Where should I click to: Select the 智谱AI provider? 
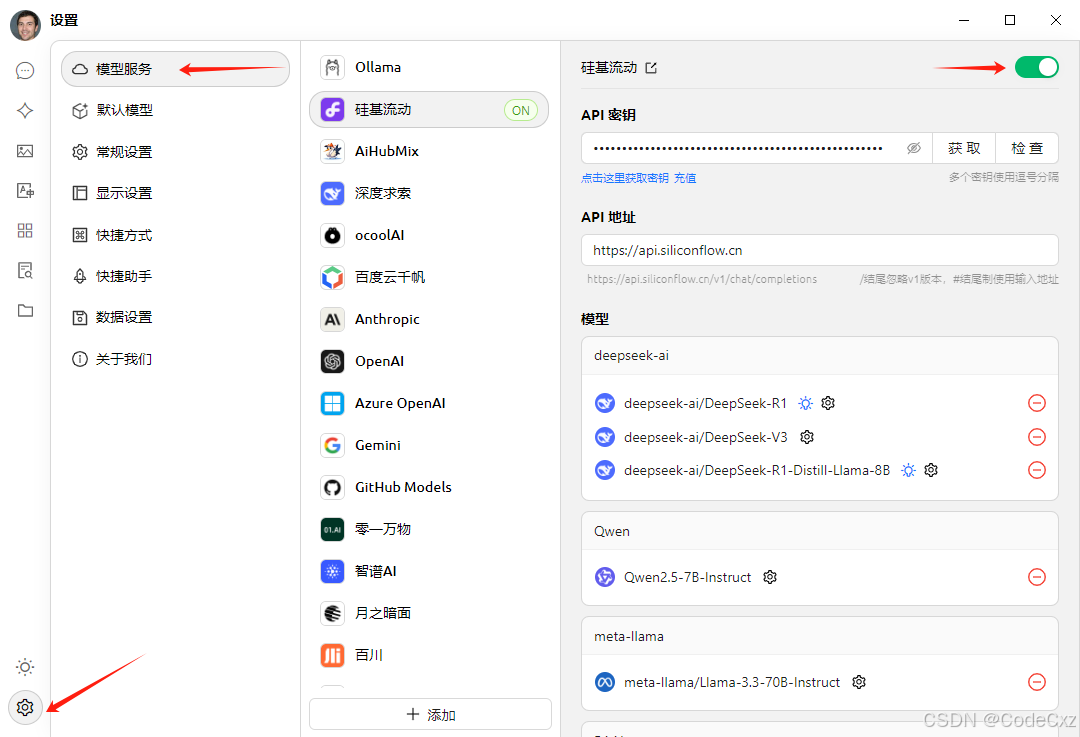[429, 572]
